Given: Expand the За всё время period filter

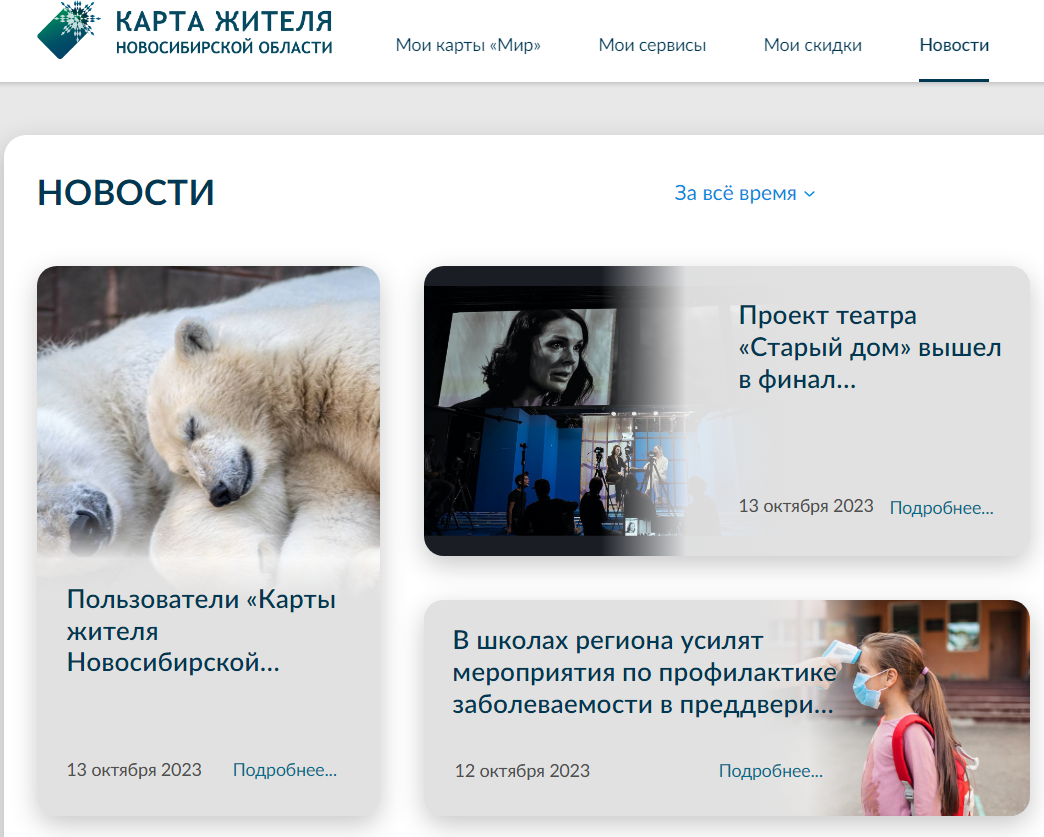Looking at the screenshot, I should point(744,193).
